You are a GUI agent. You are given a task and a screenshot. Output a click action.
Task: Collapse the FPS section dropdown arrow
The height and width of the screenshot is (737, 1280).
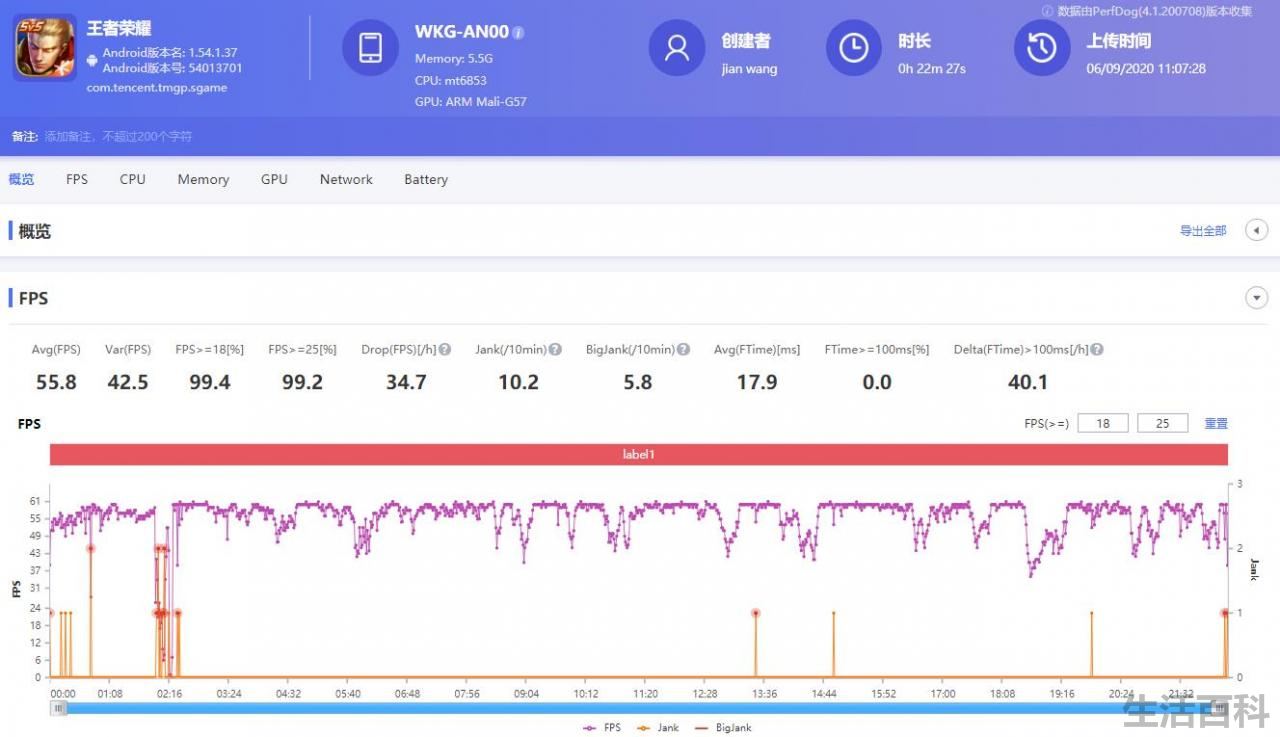coord(1256,298)
